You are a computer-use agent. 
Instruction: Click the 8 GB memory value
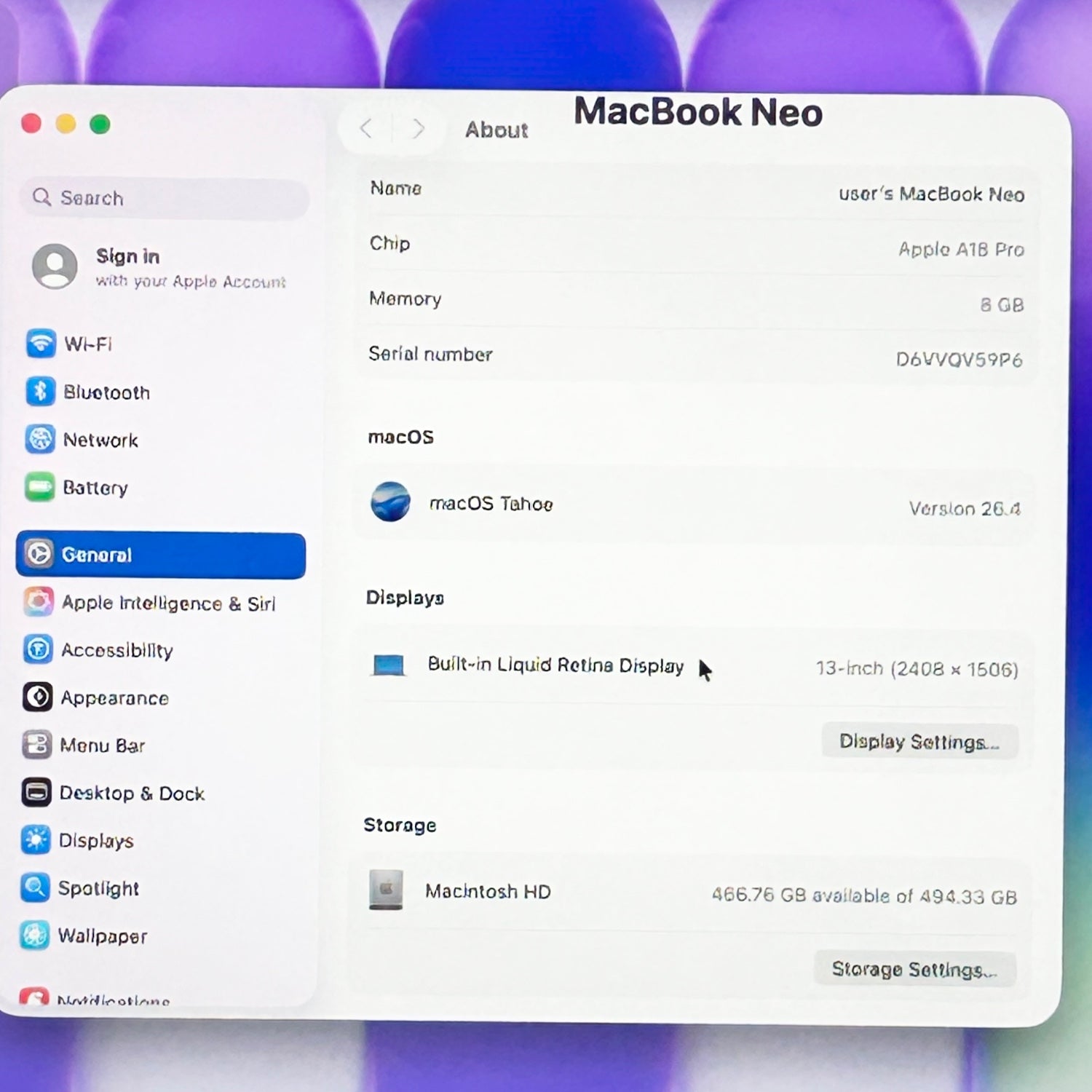[x=1002, y=305]
